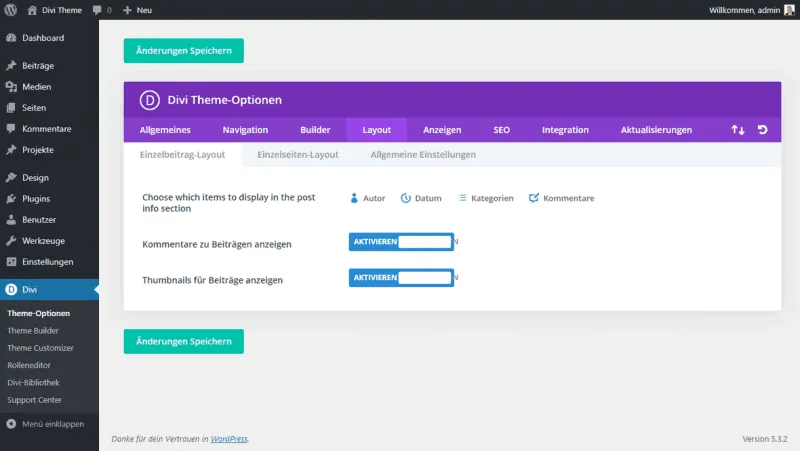Image resolution: width=800 pixels, height=451 pixels.
Task: Click the Benutzer user icon
Action: pyautogui.click(x=11, y=219)
